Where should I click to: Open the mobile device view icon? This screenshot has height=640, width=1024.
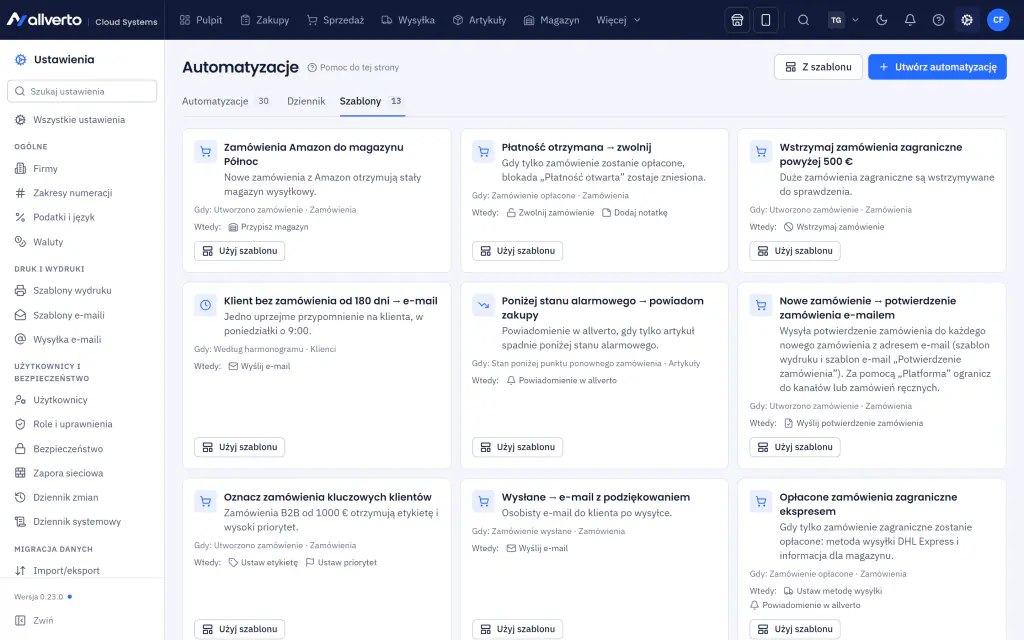coord(765,20)
